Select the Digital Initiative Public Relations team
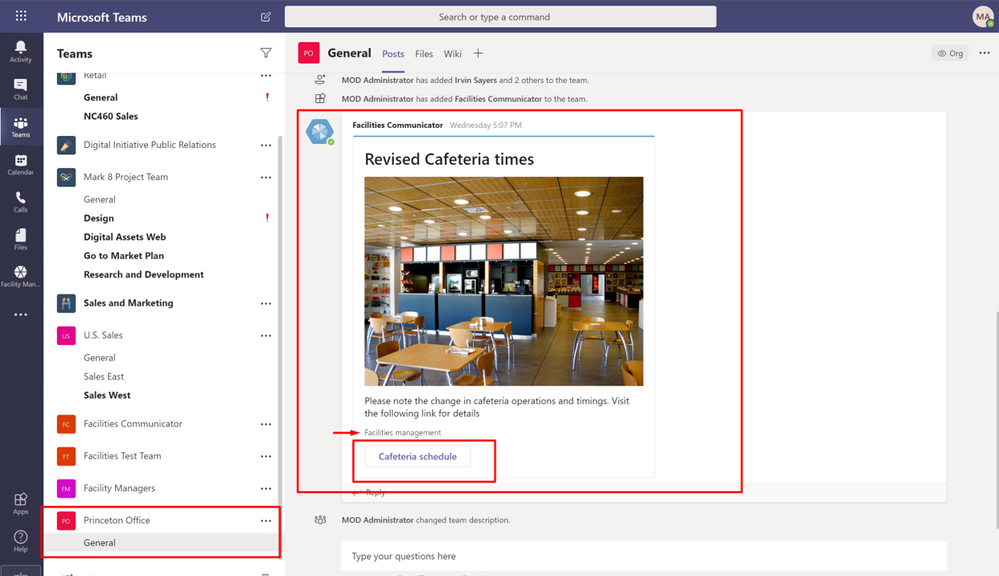The width and height of the screenshot is (999, 576). pos(150,145)
